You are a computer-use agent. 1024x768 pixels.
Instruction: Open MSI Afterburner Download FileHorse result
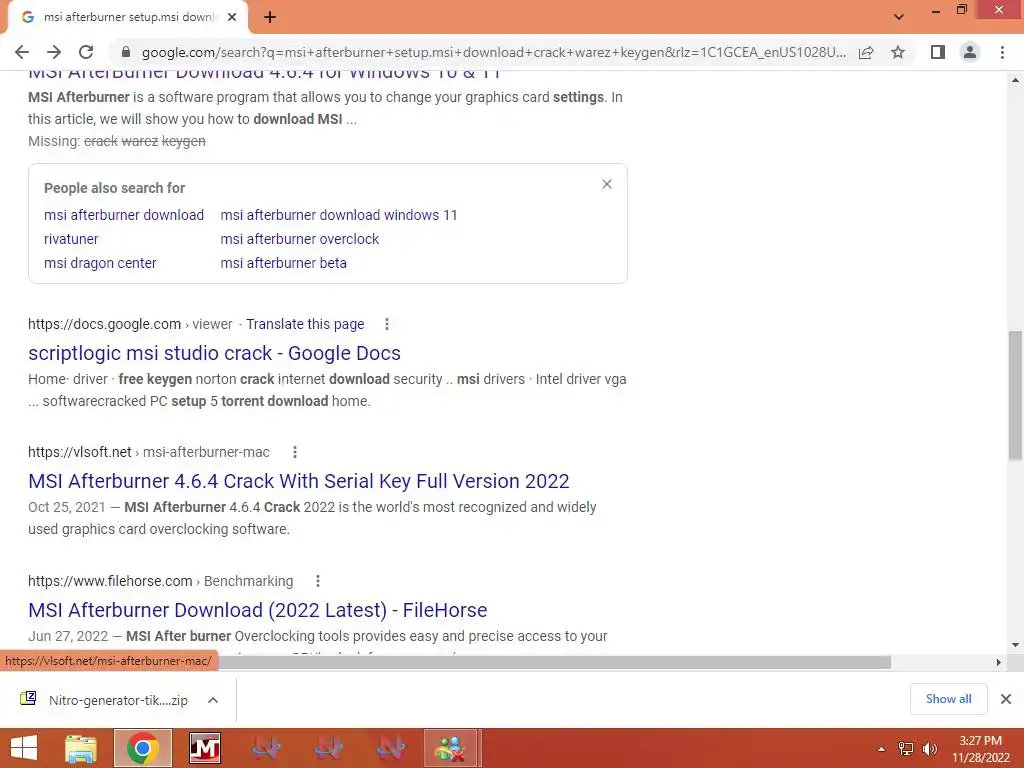point(257,610)
